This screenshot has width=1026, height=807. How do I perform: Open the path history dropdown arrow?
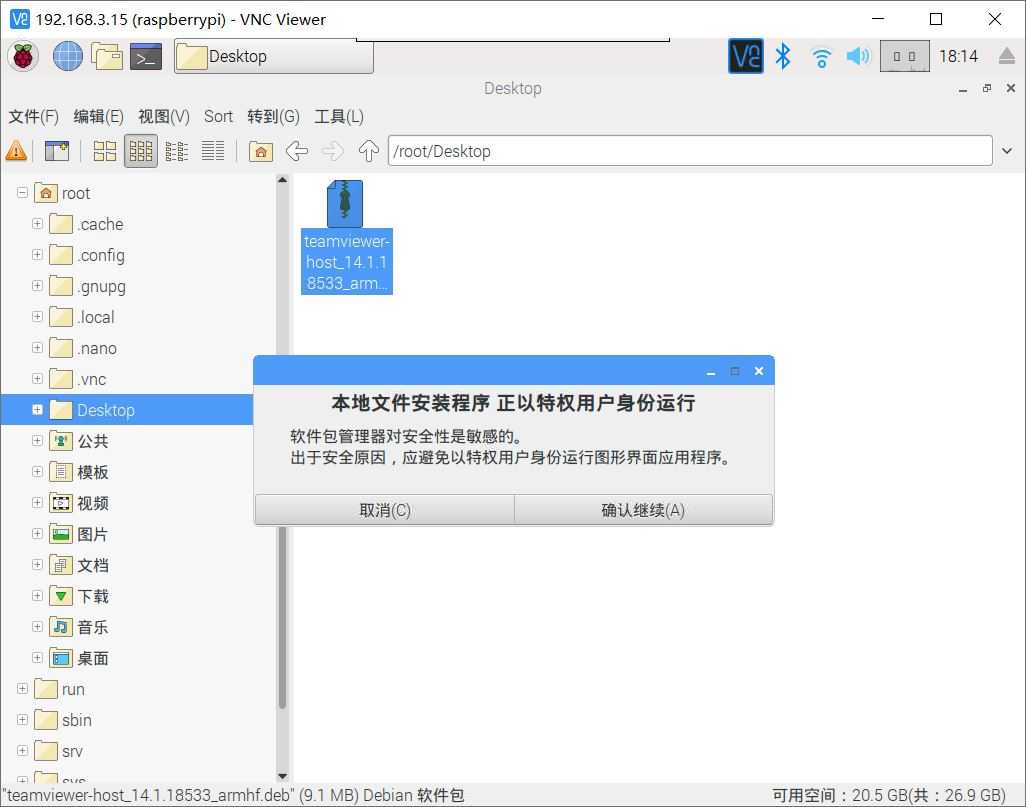1007,151
